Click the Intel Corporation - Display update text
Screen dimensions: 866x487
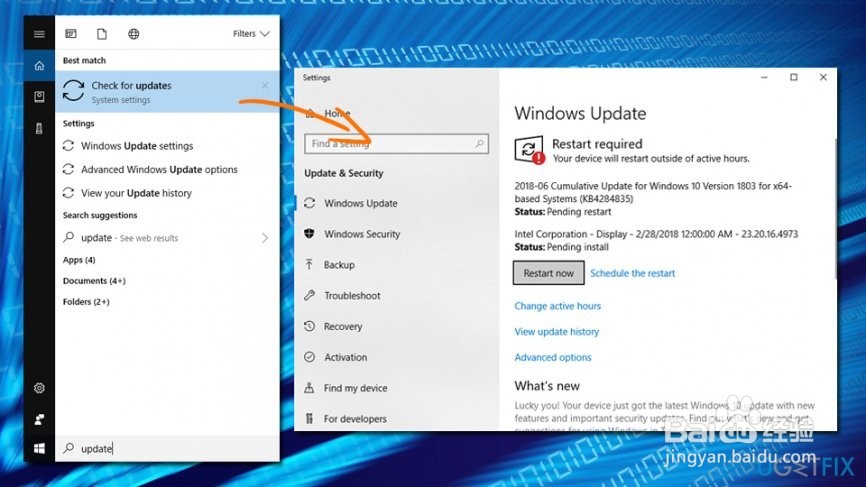coord(656,234)
